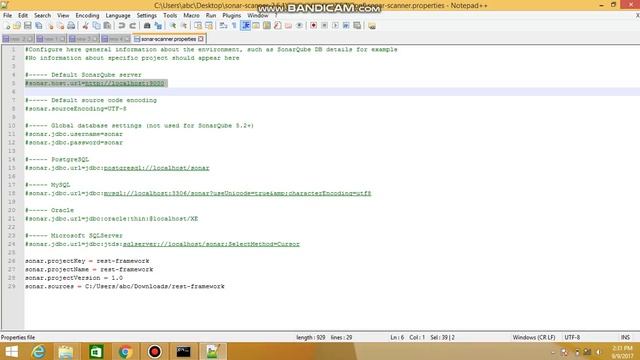Toggle INS mode in status bar
This screenshot has height=360, width=640.
coord(625,338)
